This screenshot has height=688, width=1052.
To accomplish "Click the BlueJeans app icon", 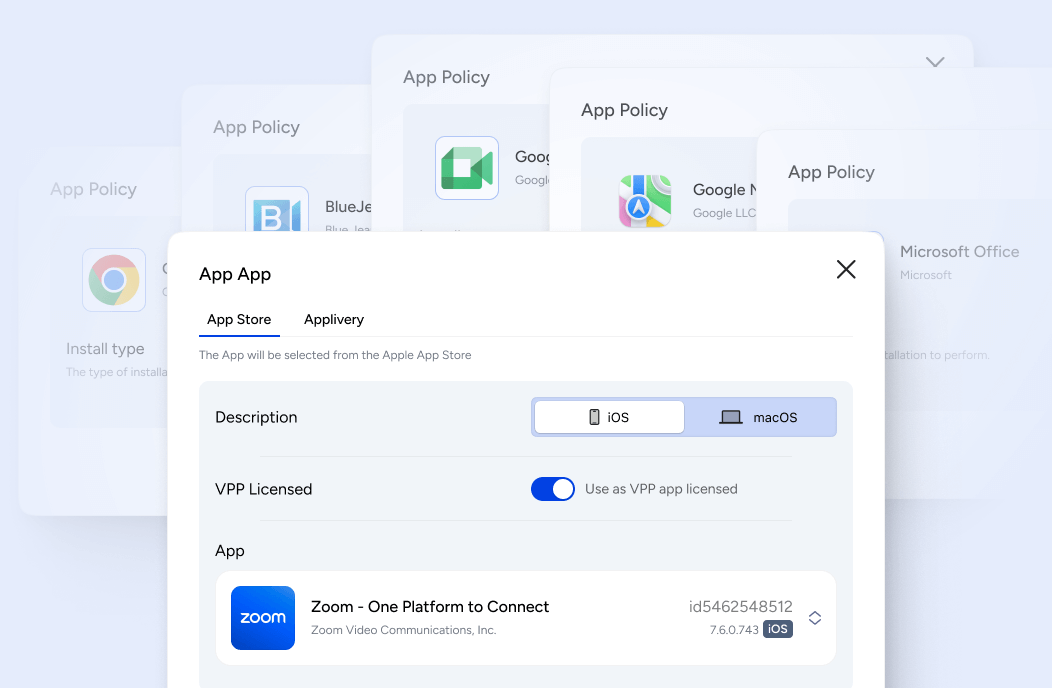I will [276, 211].
